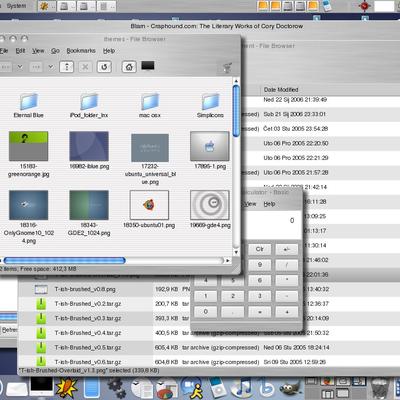Select the mac osx folder
The image size is (400, 400).
(150, 106)
